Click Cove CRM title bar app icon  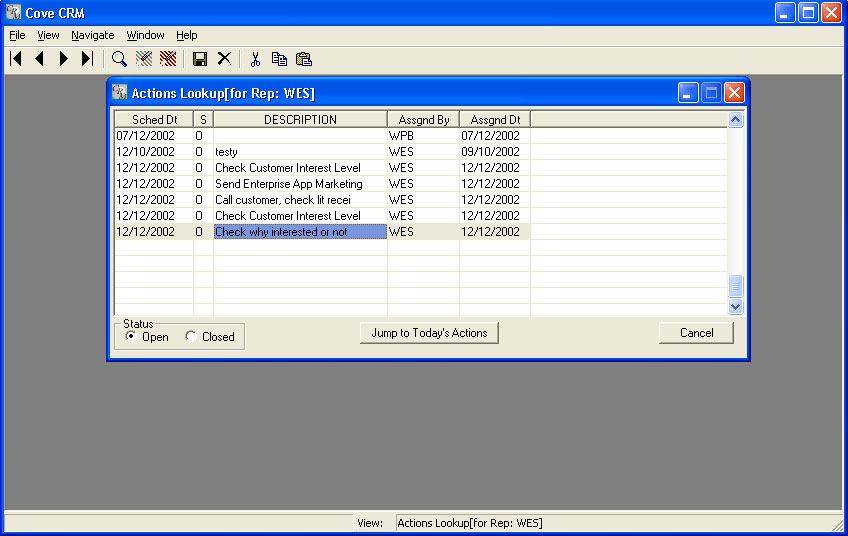14,12
